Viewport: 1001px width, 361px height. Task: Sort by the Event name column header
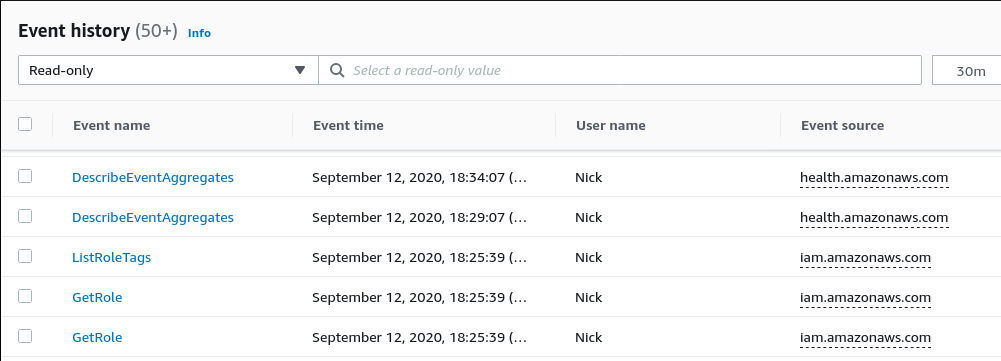click(x=112, y=125)
